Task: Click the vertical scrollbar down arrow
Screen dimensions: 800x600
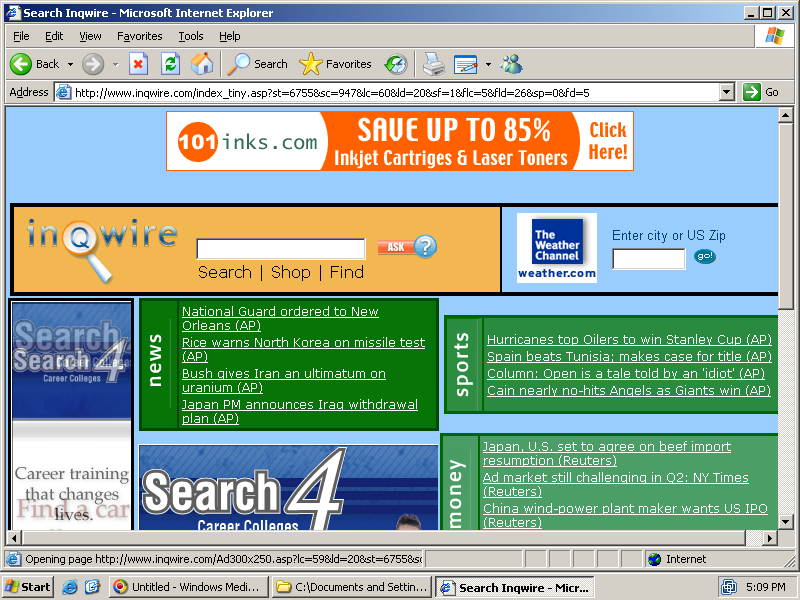Action: point(785,522)
